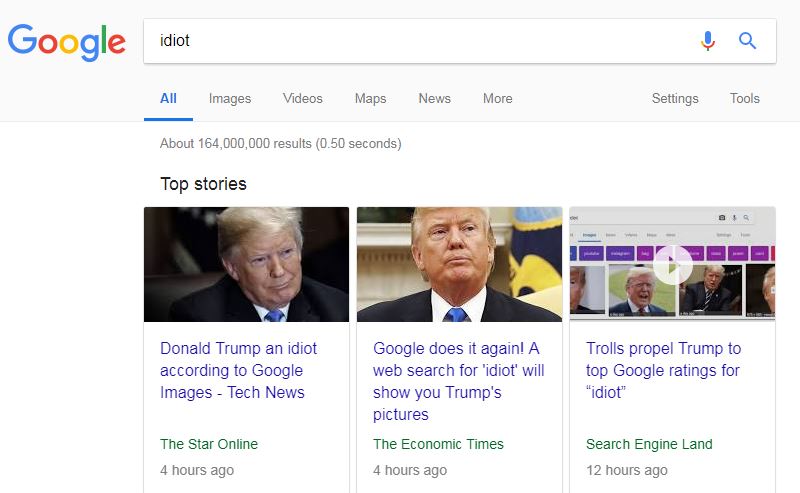Click the blue magnifying glass search icon
The height and width of the screenshot is (493, 800).
tap(747, 40)
